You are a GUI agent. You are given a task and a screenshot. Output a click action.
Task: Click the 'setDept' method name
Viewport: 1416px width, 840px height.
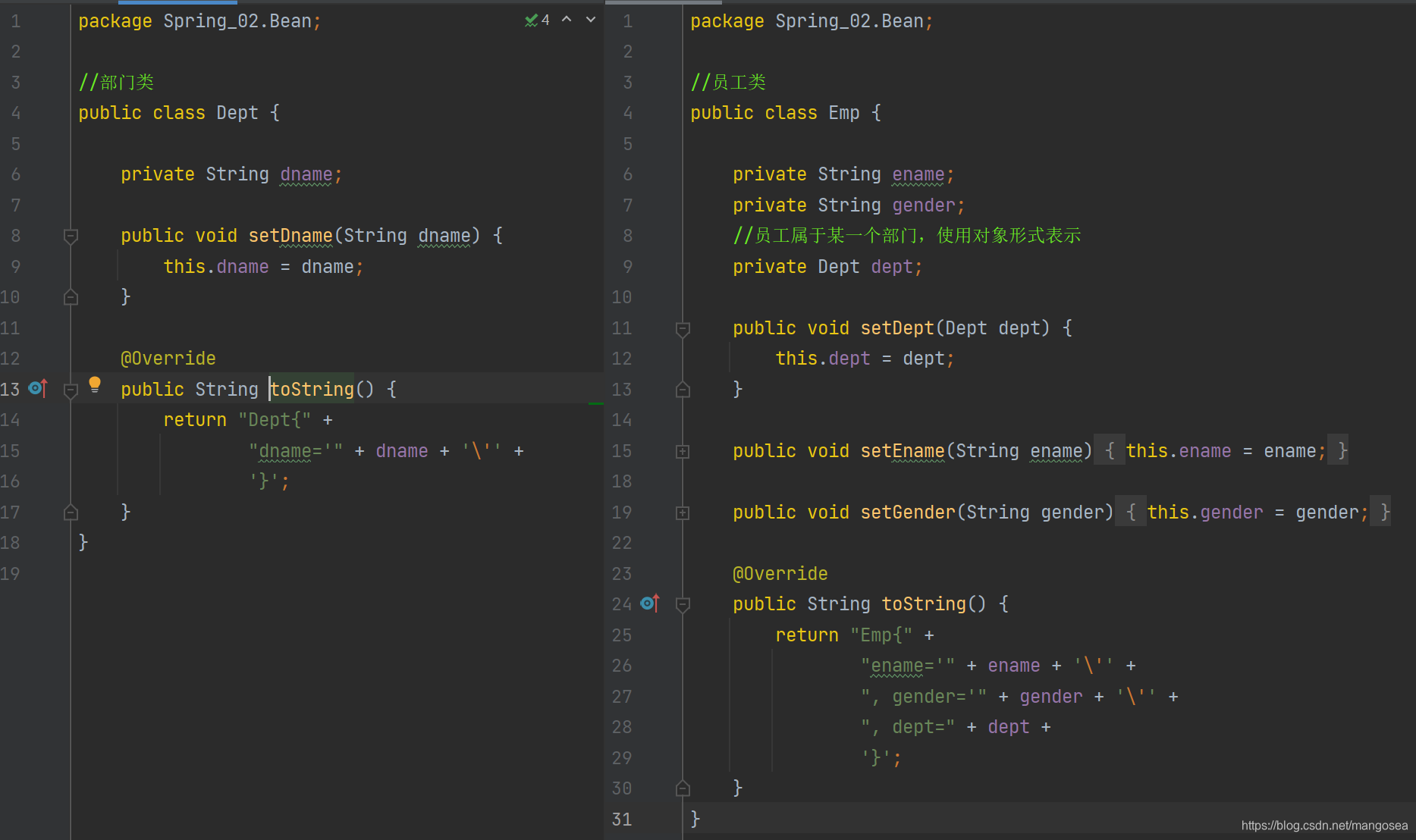click(897, 328)
